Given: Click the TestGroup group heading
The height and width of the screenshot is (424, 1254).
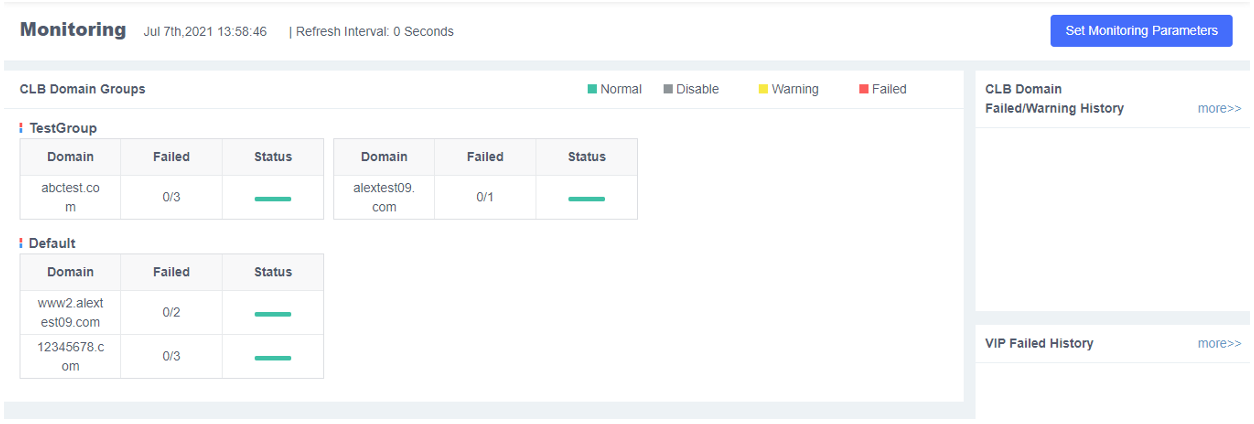Looking at the screenshot, I should [x=63, y=128].
